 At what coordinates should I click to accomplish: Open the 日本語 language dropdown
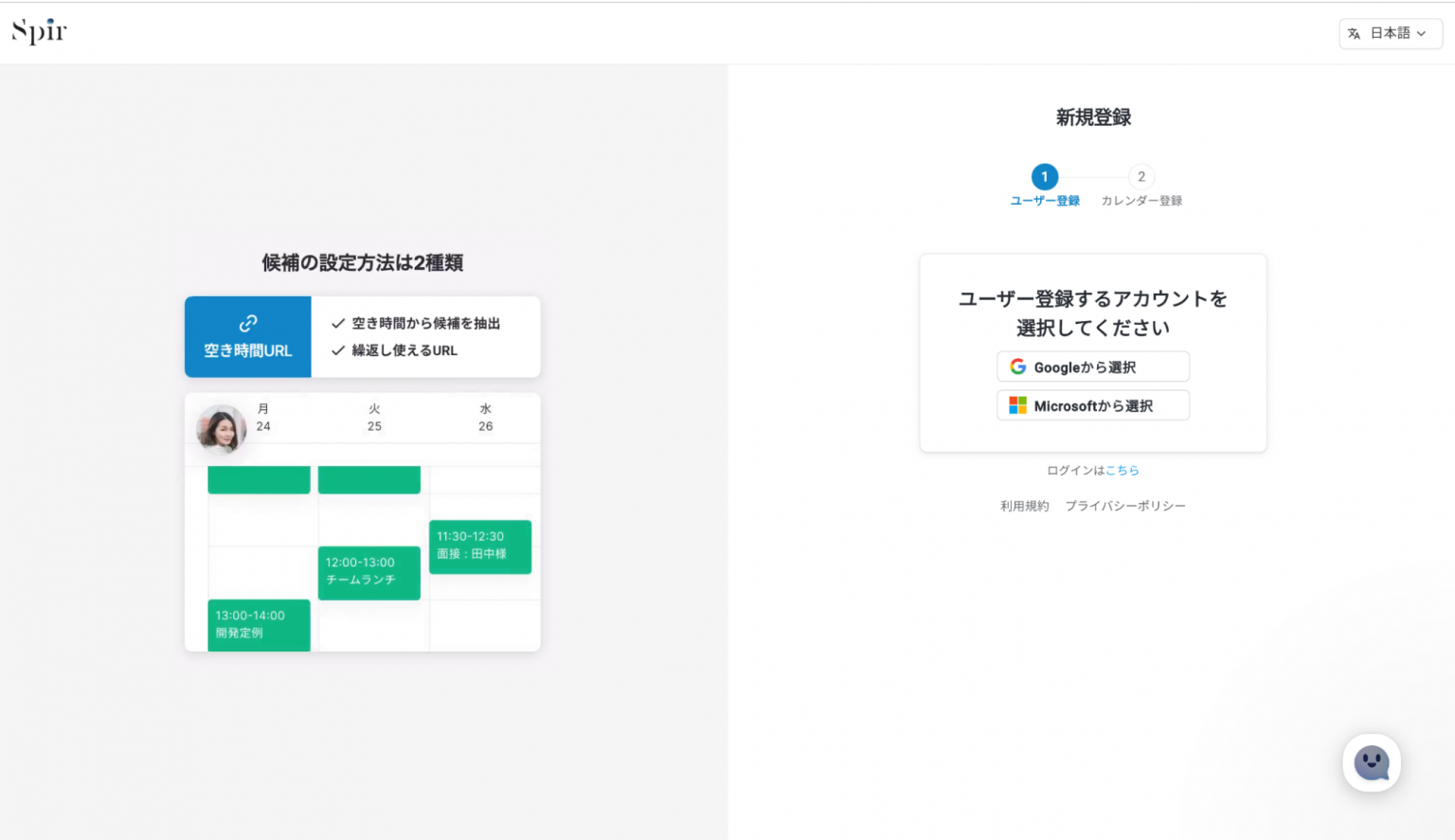1390,33
